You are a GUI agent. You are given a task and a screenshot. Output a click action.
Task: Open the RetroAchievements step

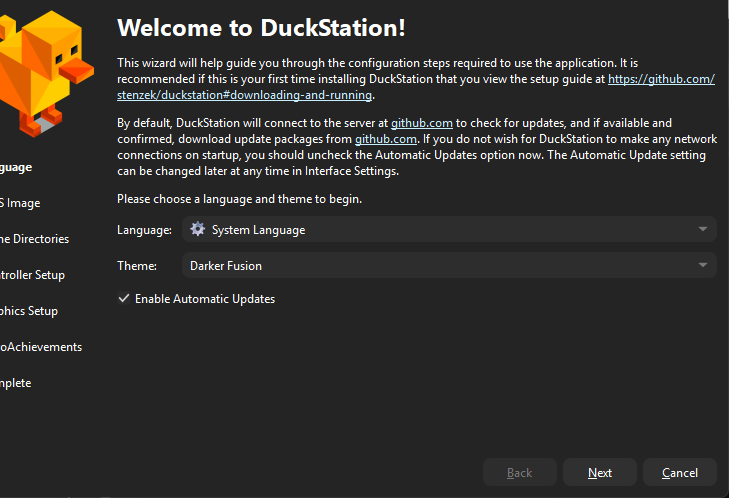(41, 347)
